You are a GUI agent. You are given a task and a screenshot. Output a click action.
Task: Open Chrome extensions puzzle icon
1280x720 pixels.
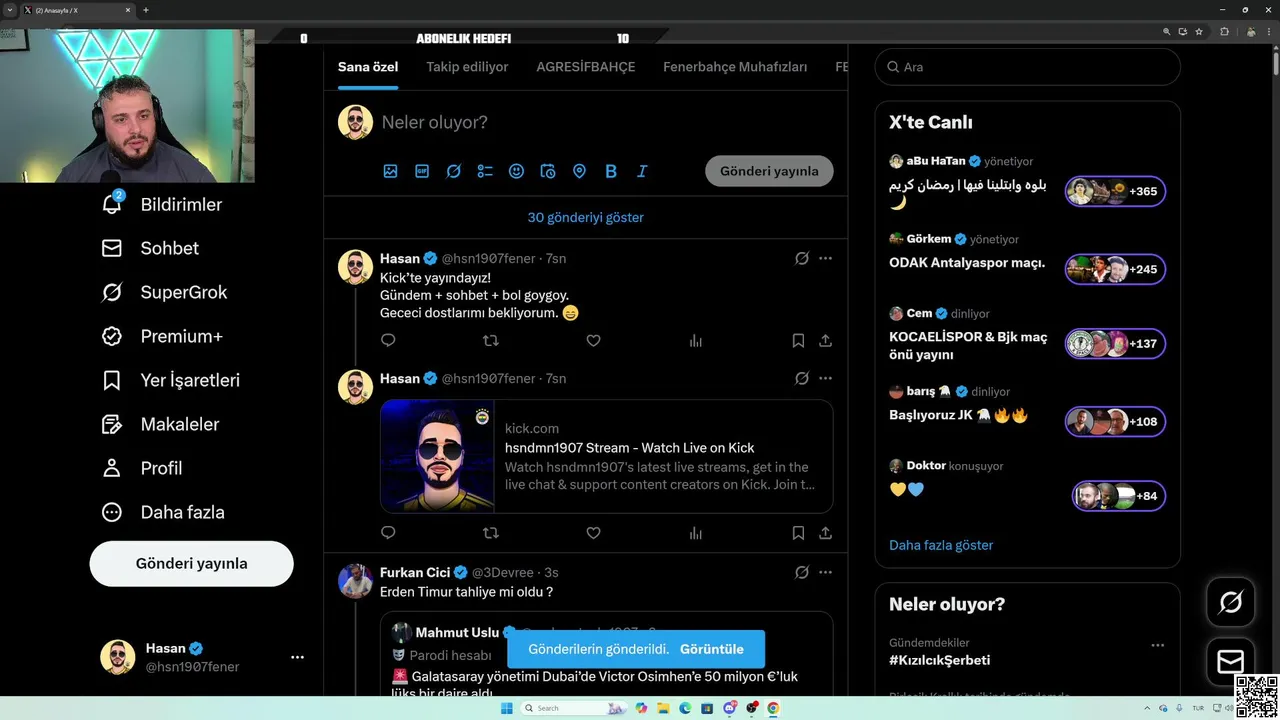tap(1224, 31)
